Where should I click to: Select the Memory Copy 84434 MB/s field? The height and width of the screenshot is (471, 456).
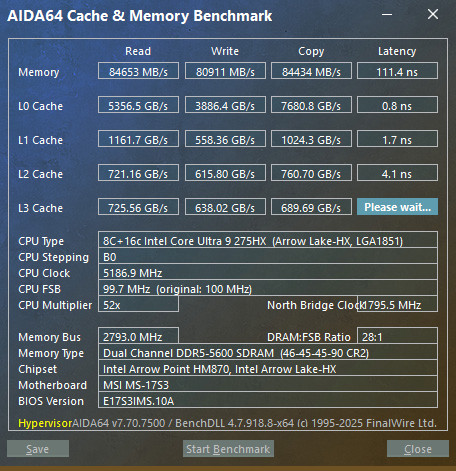tap(311, 71)
